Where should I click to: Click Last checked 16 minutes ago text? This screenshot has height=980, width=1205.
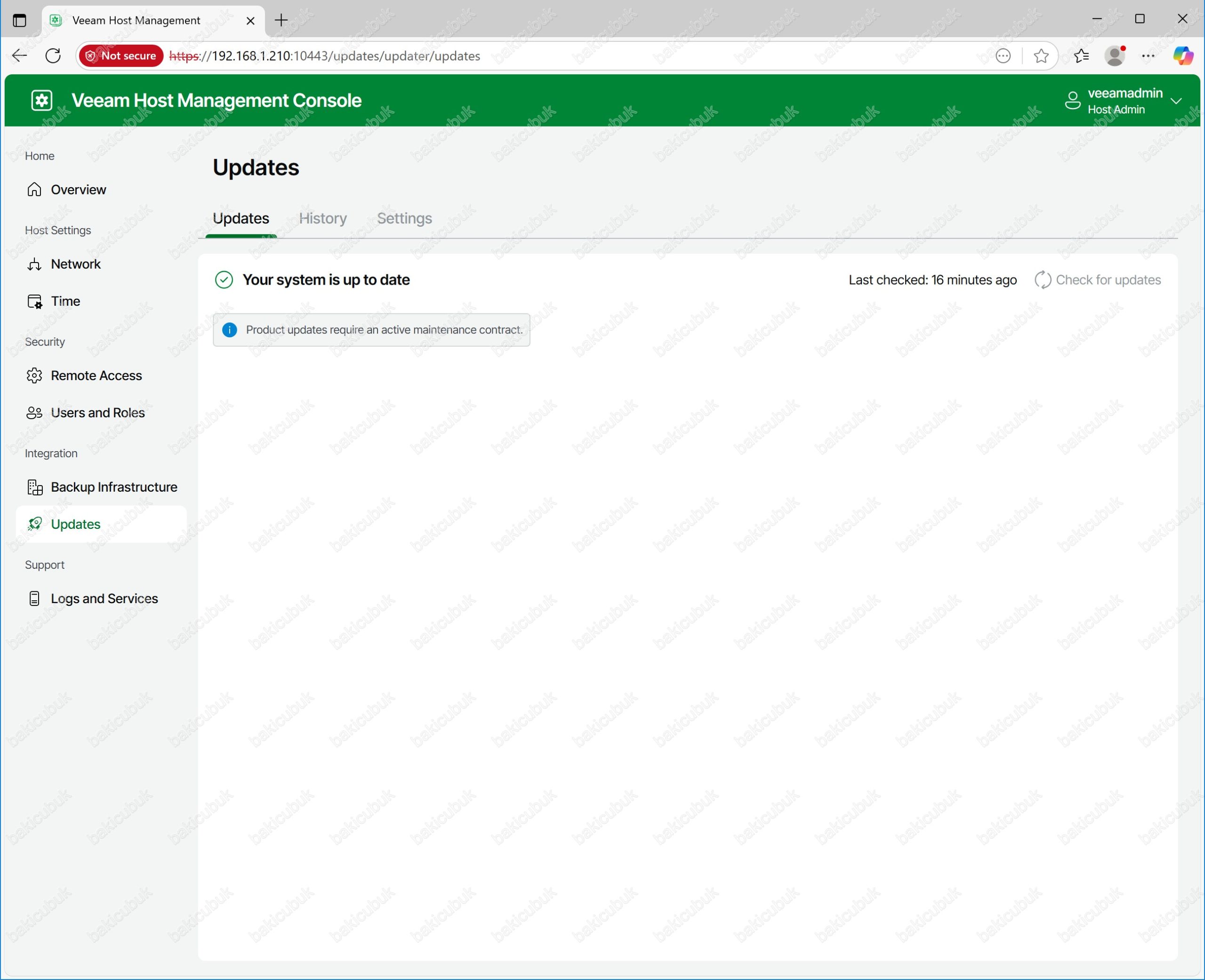point(932,280)
